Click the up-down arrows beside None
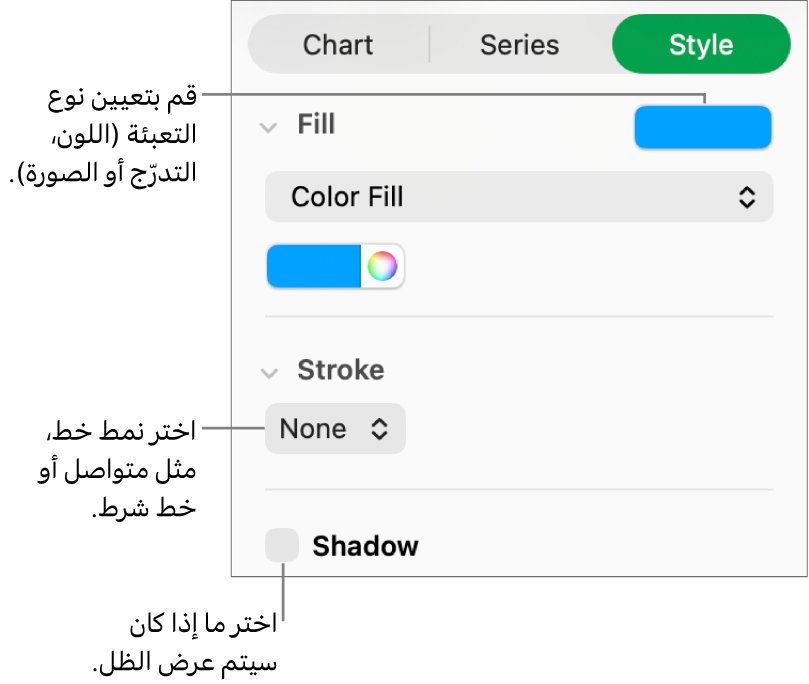This screenshot has height=684, width=809. pyautogui.click(x=380, y=429)
